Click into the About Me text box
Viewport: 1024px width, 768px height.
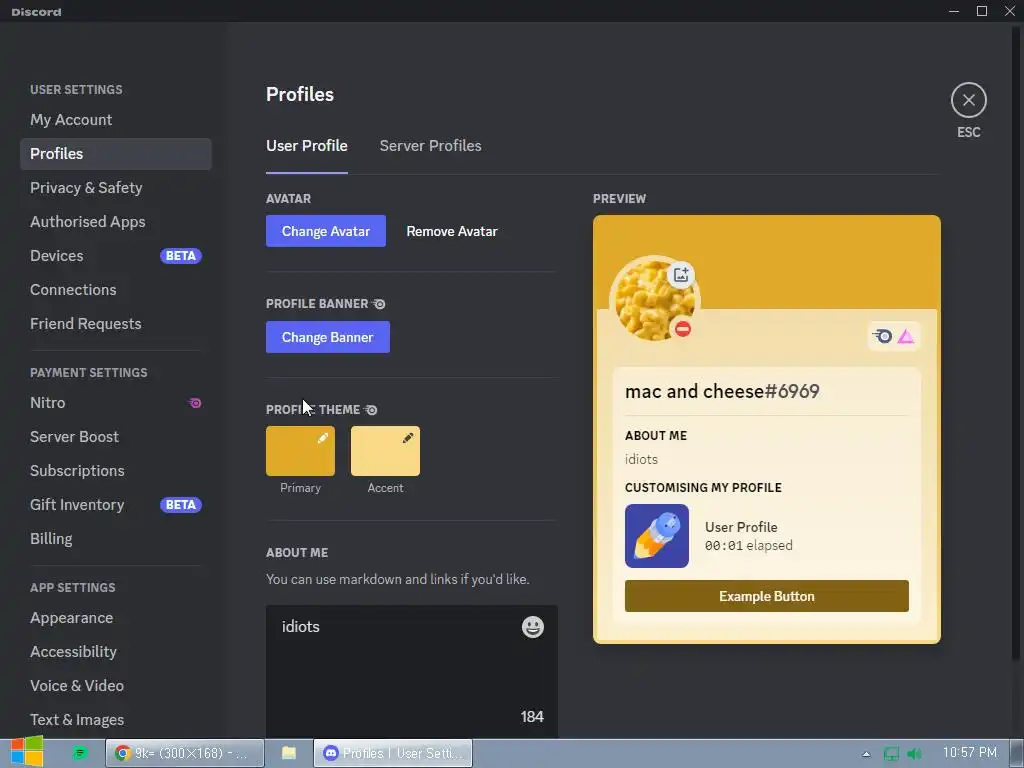click(411, 671)
